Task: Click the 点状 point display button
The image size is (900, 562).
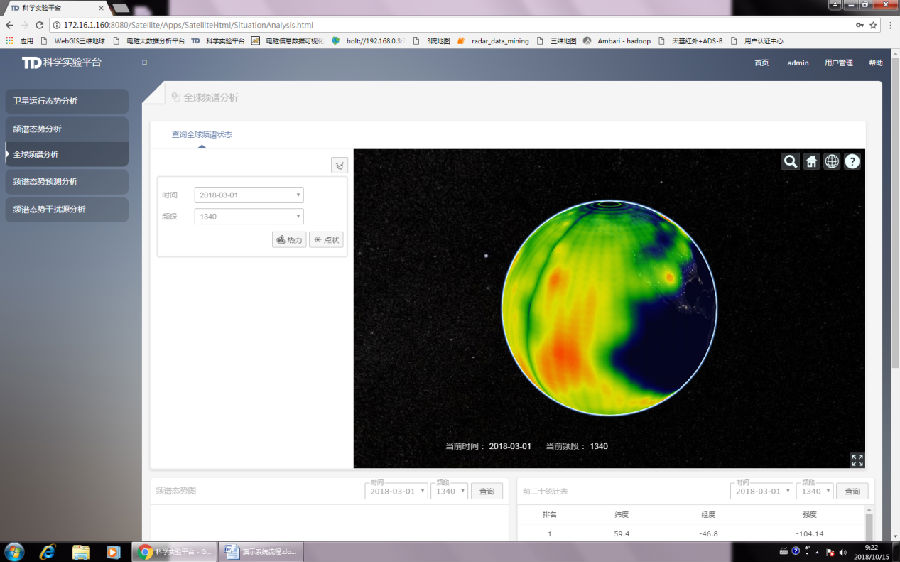Action: tap(327, 240)
